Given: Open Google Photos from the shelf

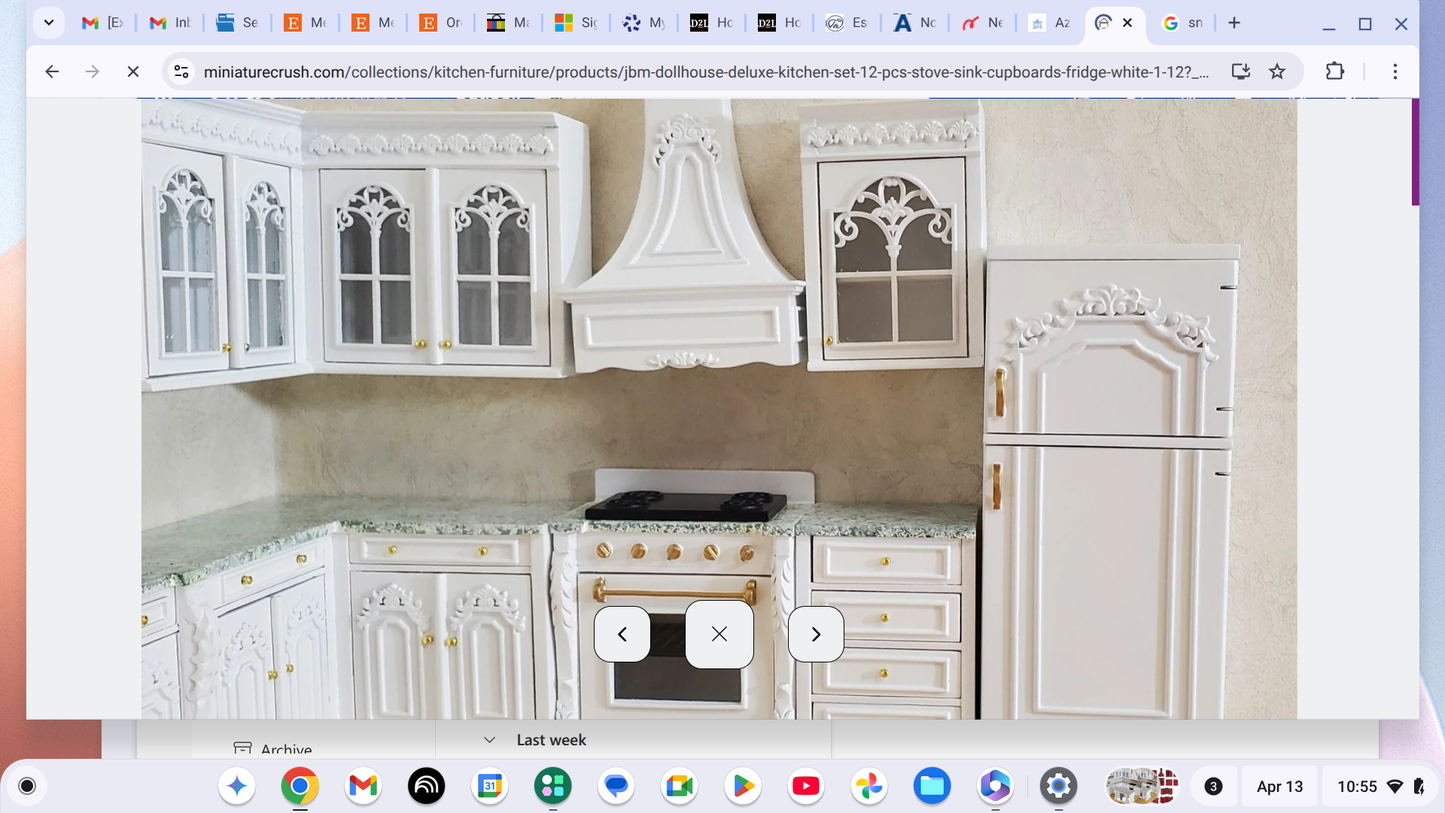Looking at the screenshot, I should [x=869, y=786].
